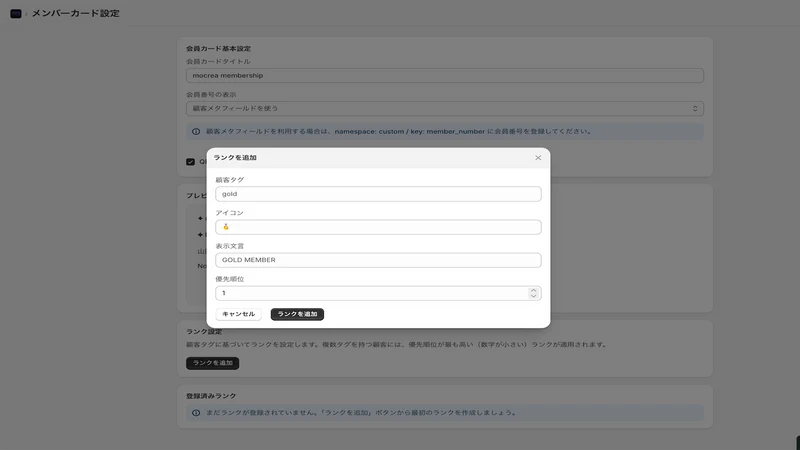This screenshot has width=800, height=450.
Task: Close the ランクを追加 dialog with X
Action: click(538, 158)
